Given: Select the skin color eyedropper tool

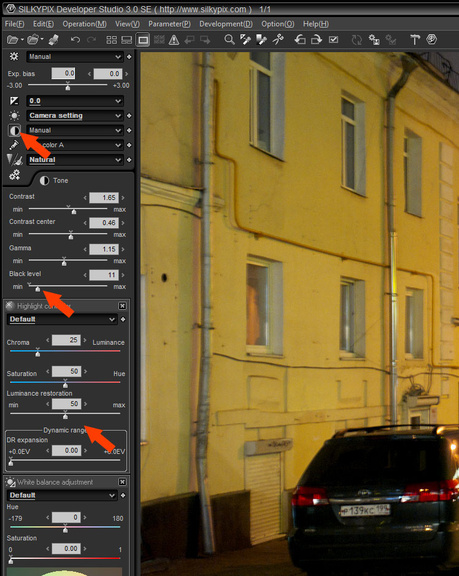Looking at the screenshot, I should [x=261, y=40].
